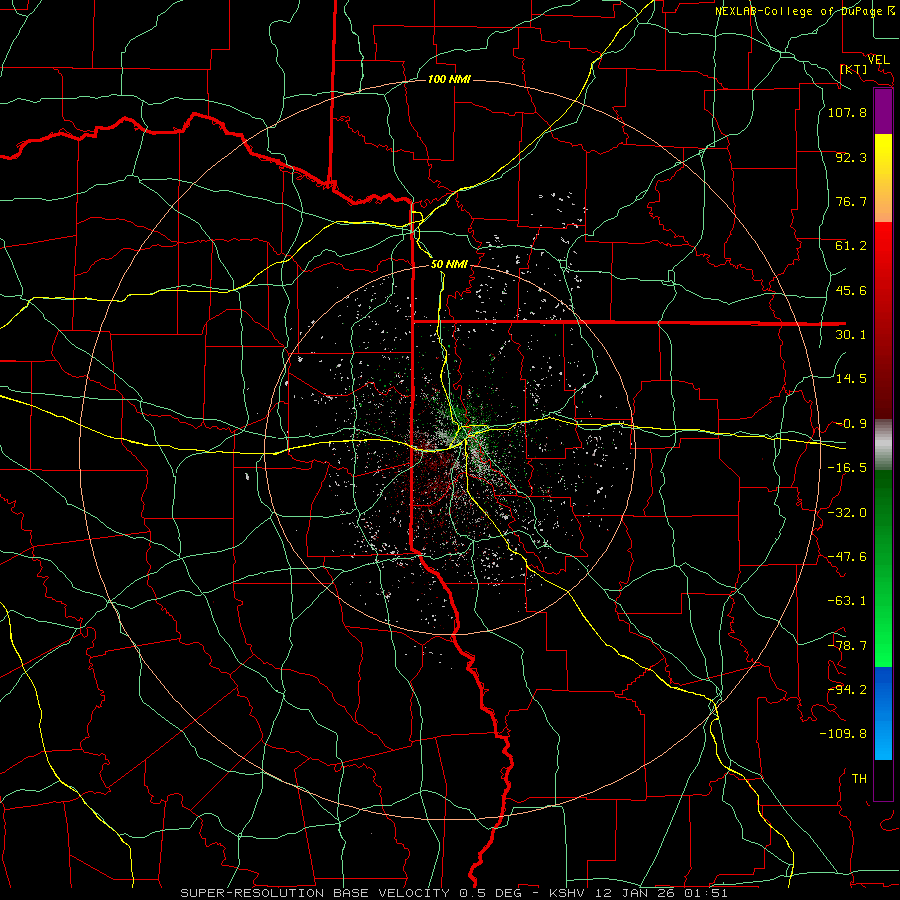Click the -16.5 legend value

tap(847, 468)
